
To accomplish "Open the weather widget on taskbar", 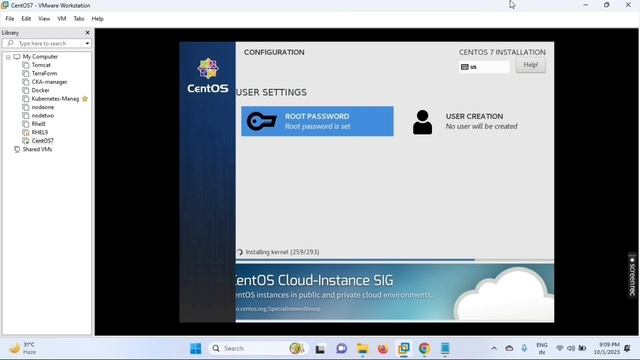I will 23,349.
